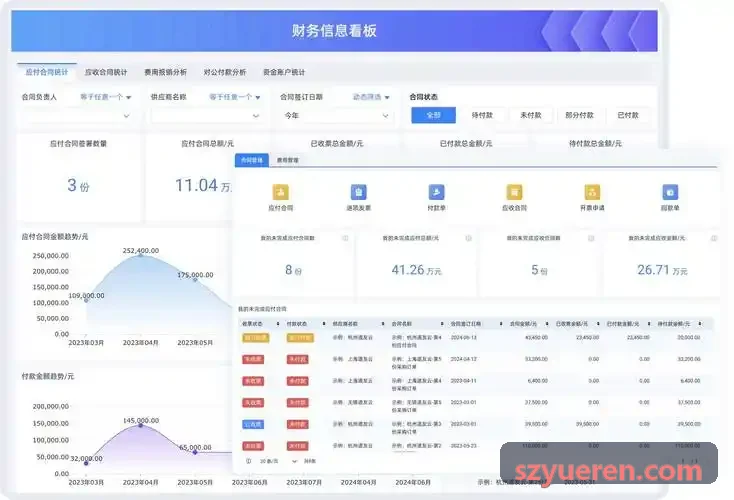The image size is (734, 500).
Task: Switch to 对公付款分析 tab
Action: click(x=225, y=72)
